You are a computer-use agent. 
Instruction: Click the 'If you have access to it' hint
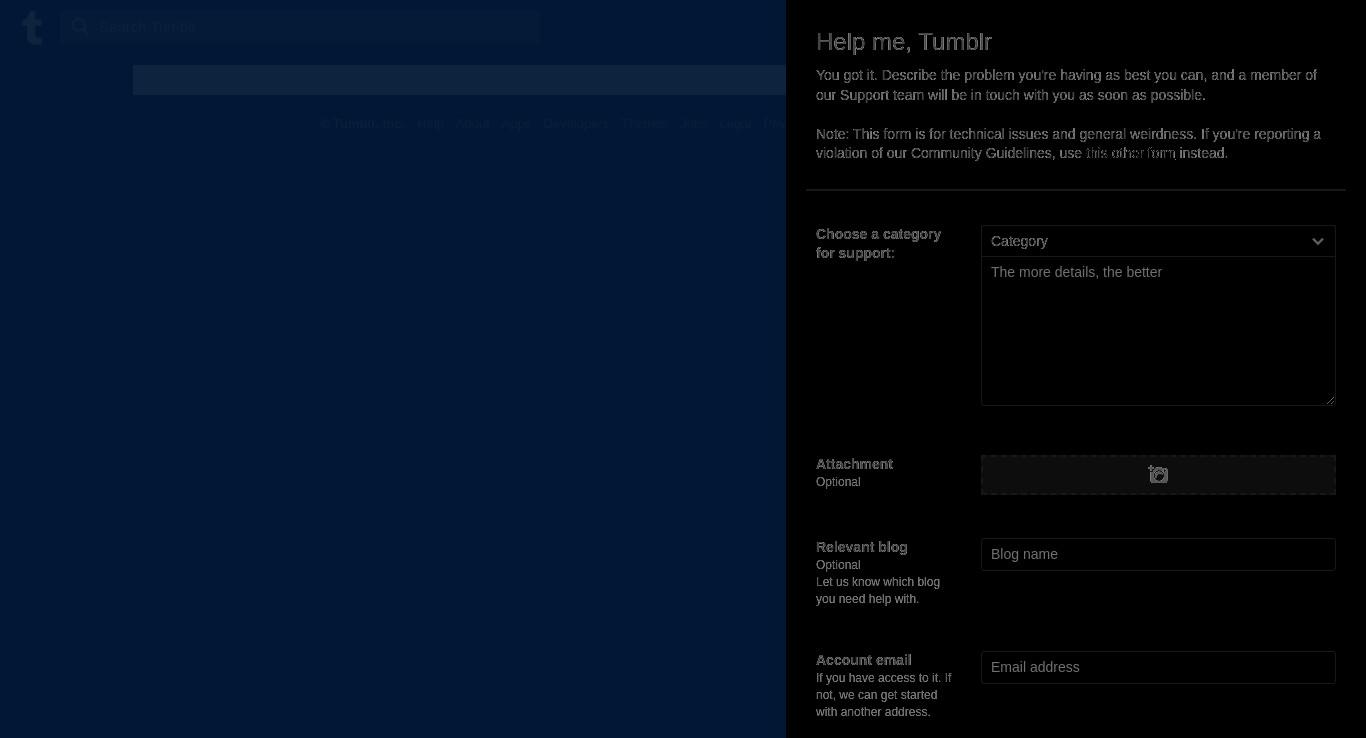[x=883, y=695]
